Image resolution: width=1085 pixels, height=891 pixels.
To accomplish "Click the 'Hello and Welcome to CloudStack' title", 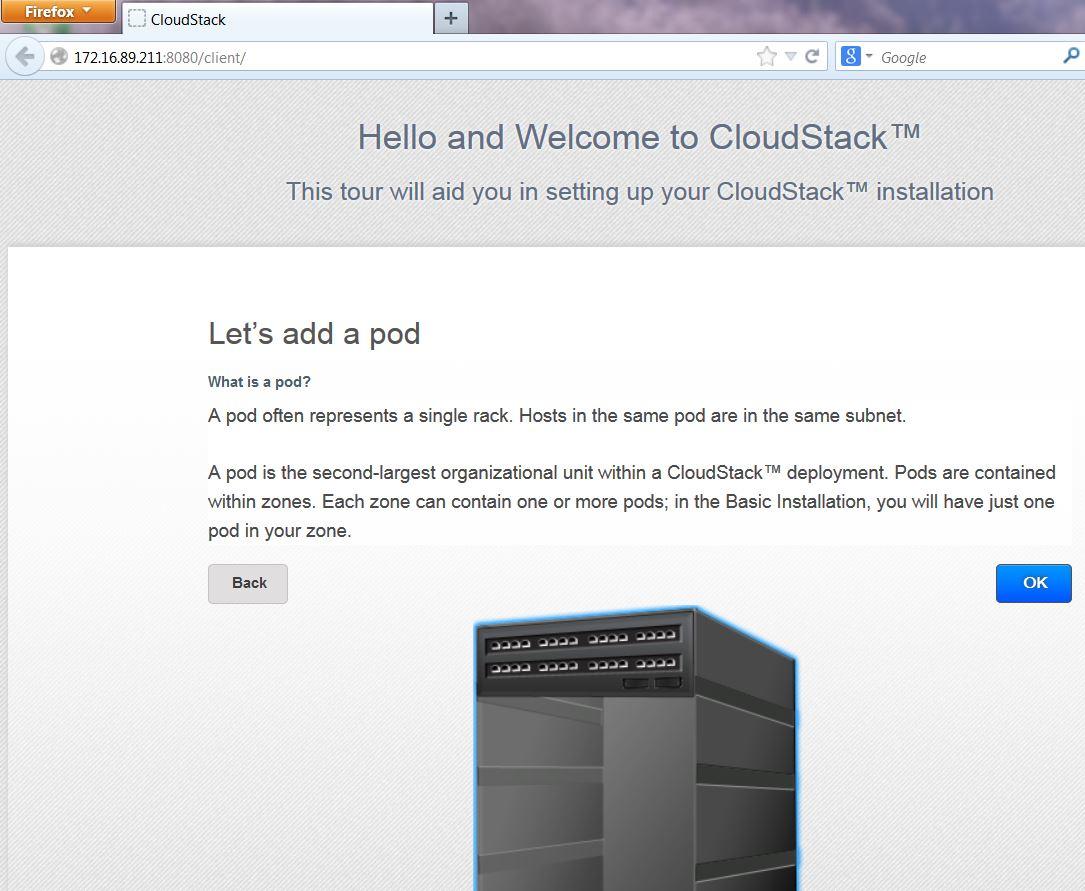I will (639, 137).
